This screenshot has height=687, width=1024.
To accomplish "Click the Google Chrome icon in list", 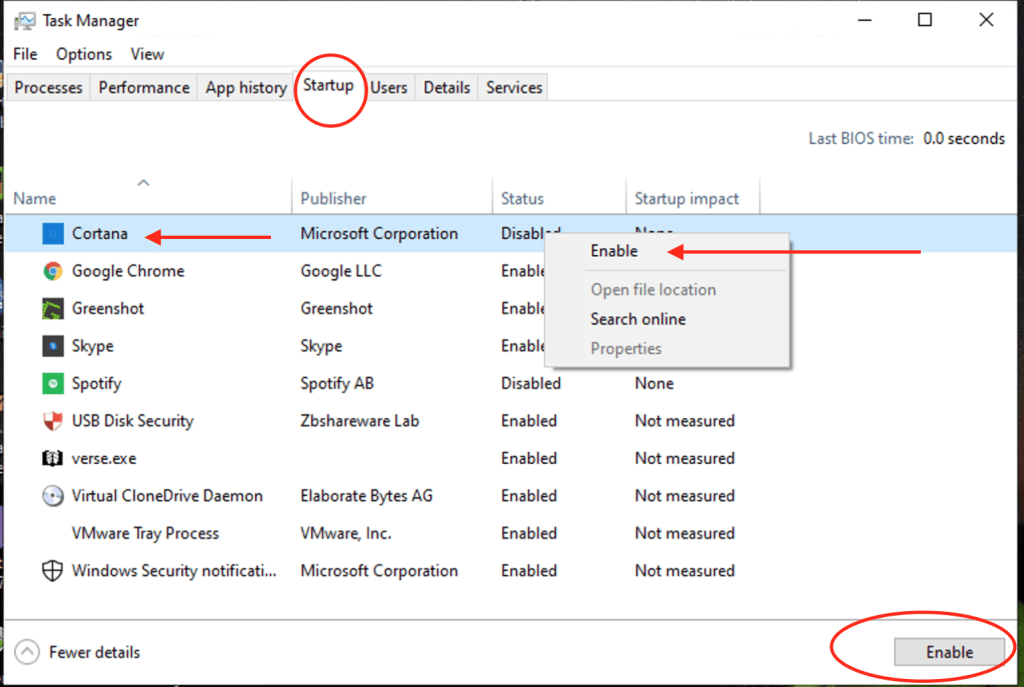I will [x=53, y=271].
